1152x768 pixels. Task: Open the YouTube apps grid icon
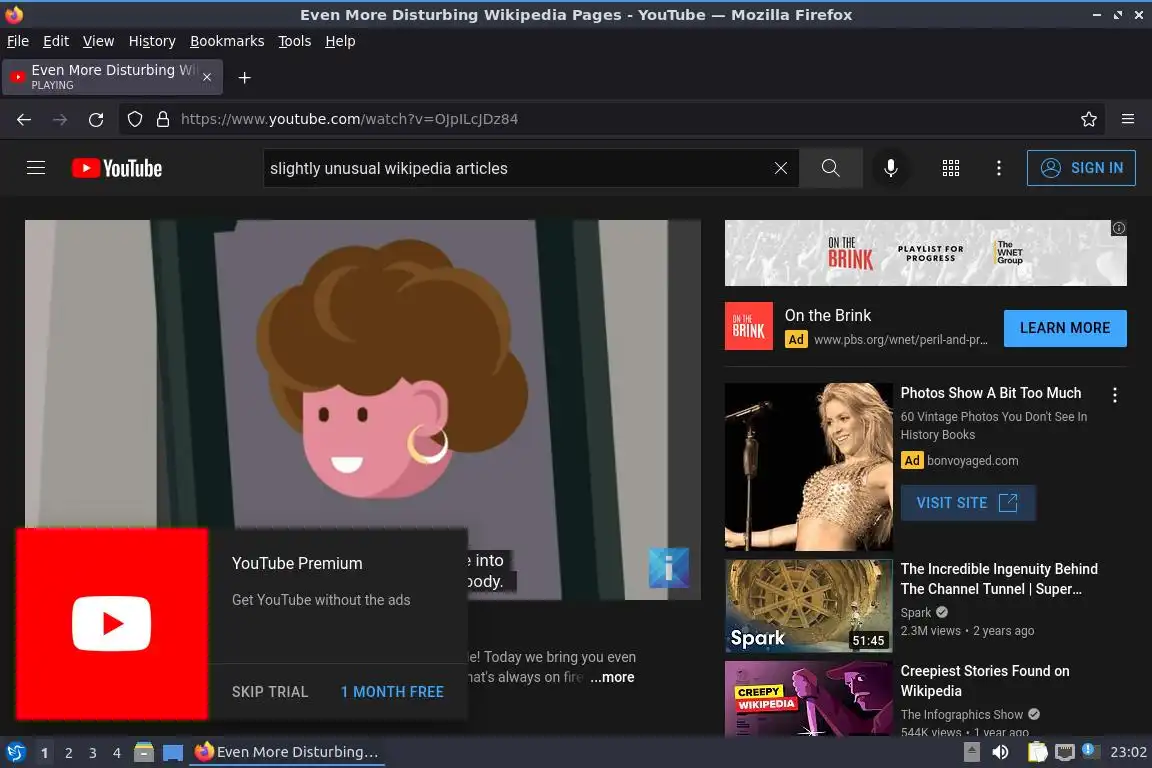pos(951,168)
